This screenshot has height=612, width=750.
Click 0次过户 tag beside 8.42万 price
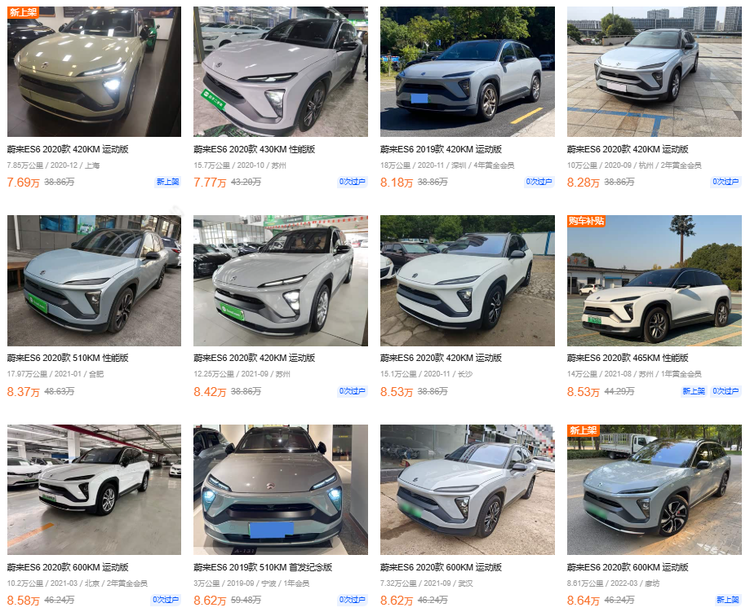pyautogui.click(x=352, y=391)
